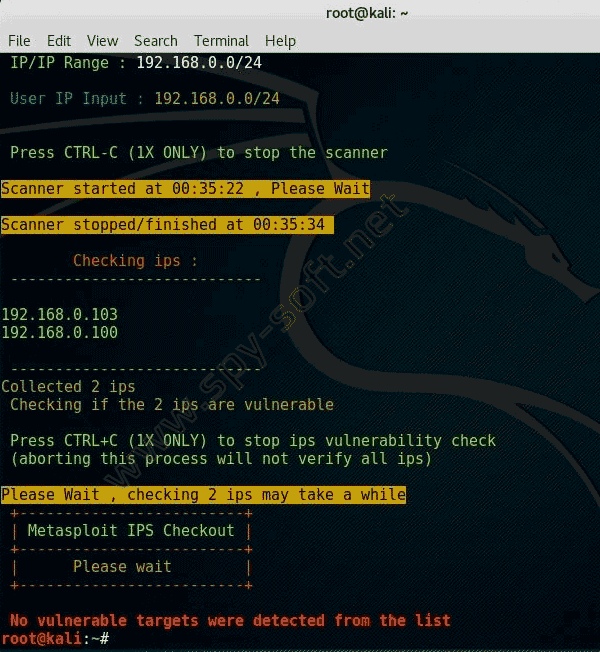The width and height of the screenshot is (600, 652).
Task: Open the Terminal menu
Action: point(221,41)
